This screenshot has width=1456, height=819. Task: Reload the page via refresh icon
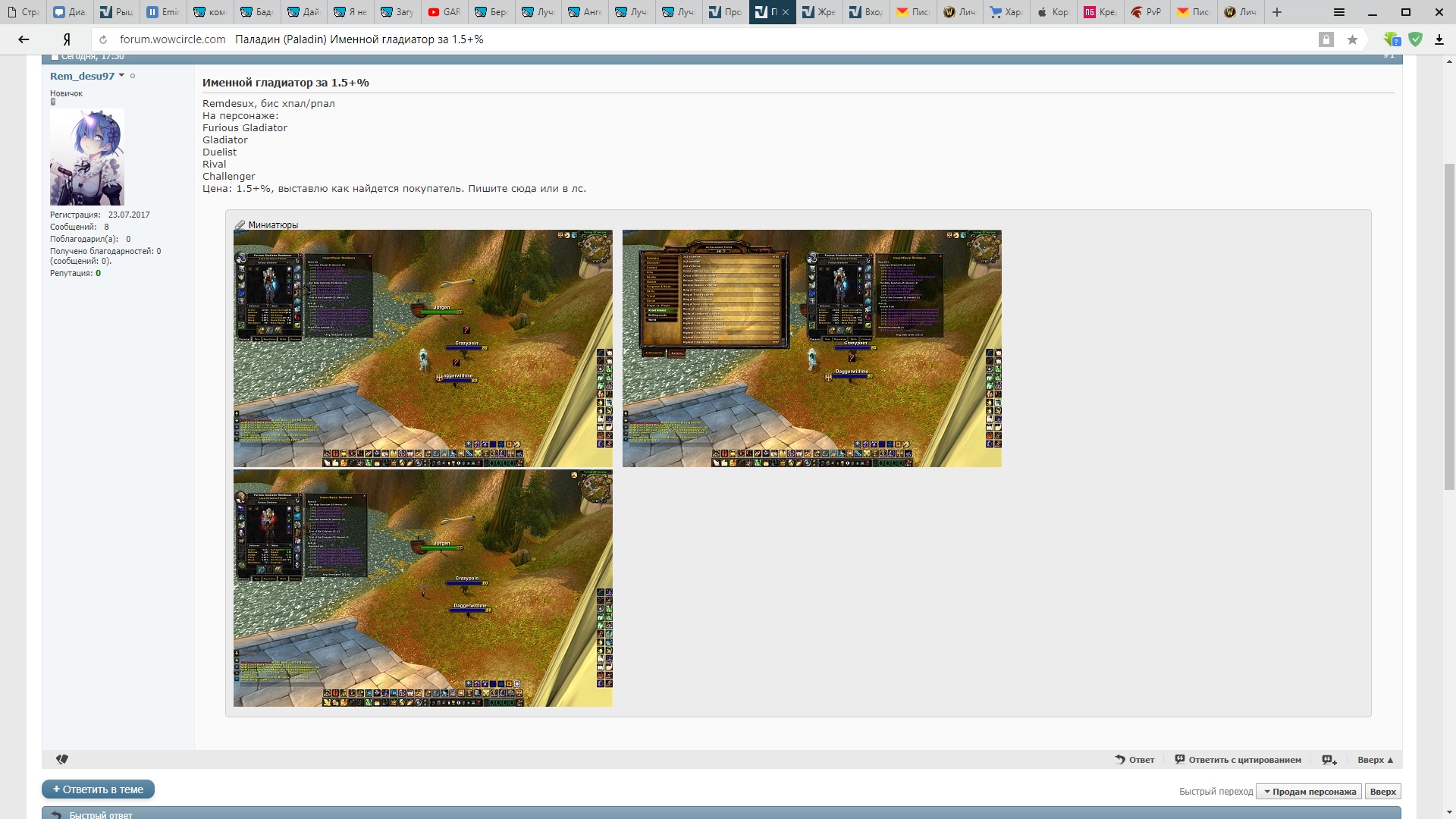click(103, 39)
